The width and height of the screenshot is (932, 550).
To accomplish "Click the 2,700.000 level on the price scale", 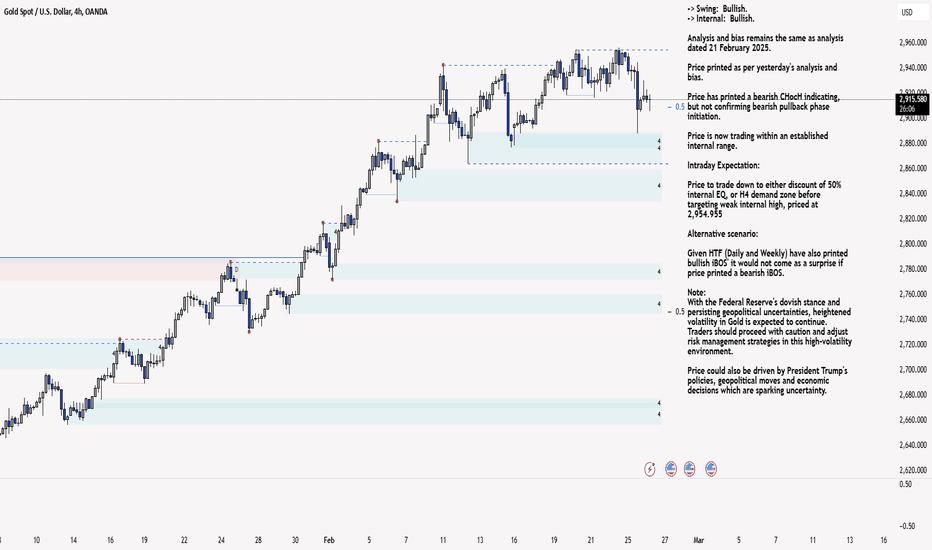I will coord(914,369).
